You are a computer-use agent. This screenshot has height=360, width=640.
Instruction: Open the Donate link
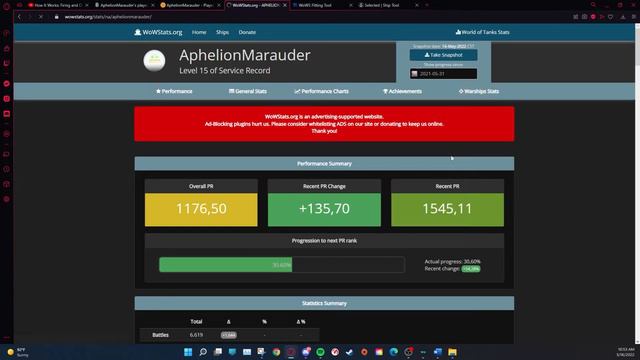(x=247, y=32)
